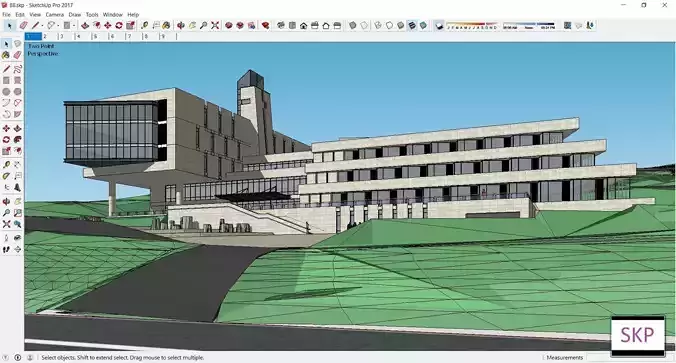Open 3D Warehouse from the toolbar
Image resolution: width=676 pixels, height=363 pixels.
pyautogui.click(x=228, y=25)
